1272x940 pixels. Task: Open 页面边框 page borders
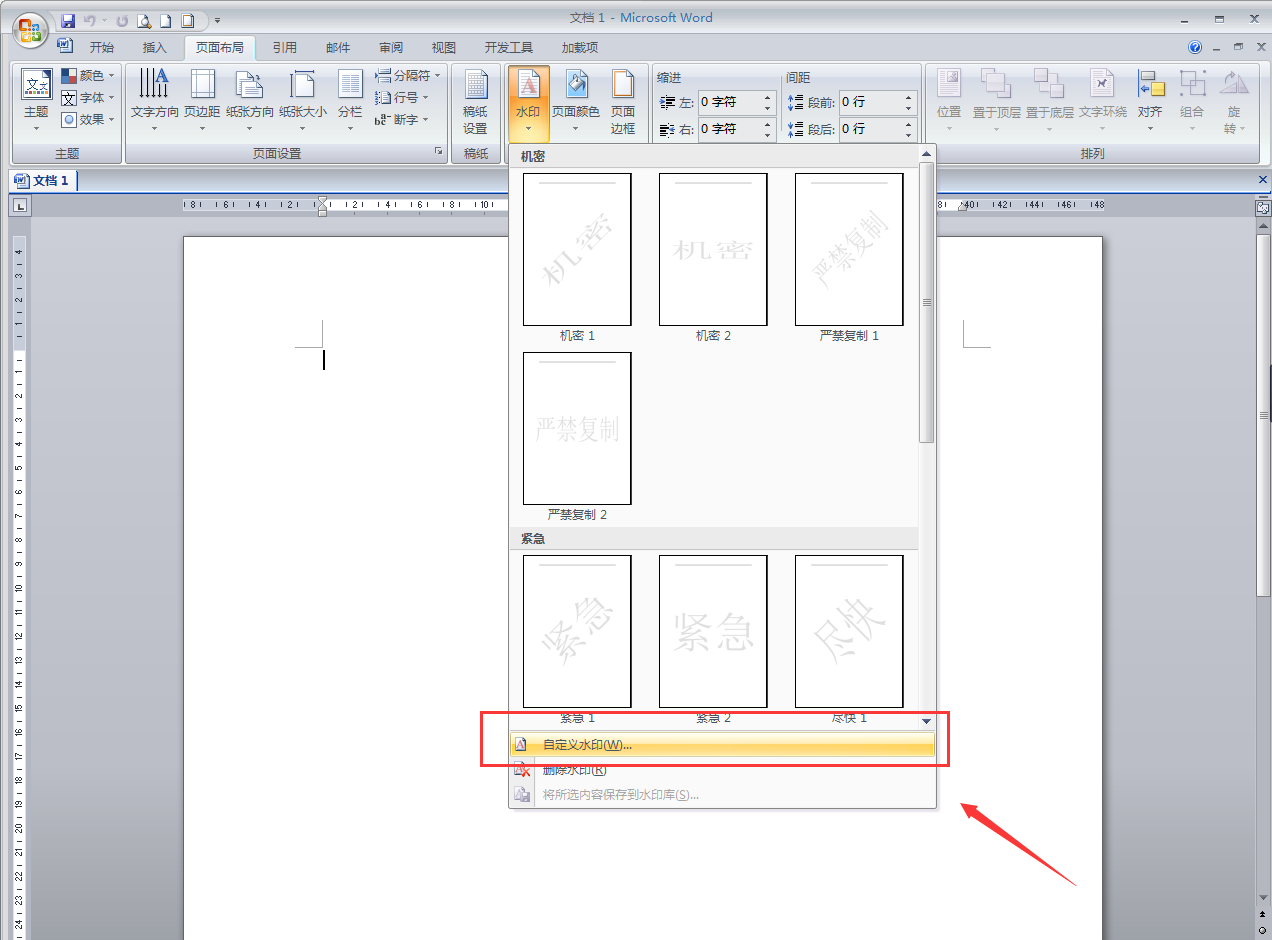point(623,101)
